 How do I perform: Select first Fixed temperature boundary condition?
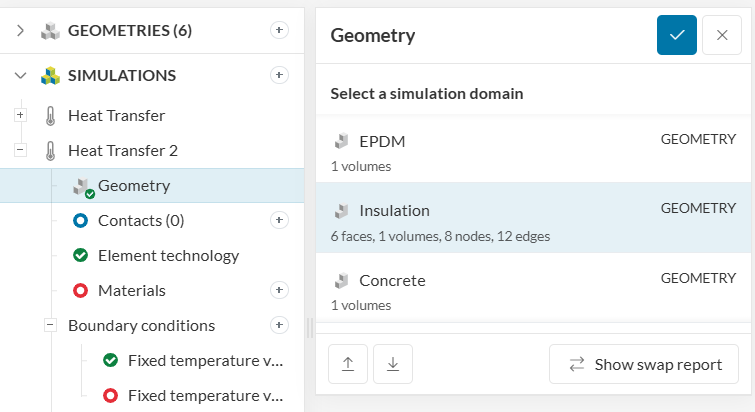(x=205, y=360)
